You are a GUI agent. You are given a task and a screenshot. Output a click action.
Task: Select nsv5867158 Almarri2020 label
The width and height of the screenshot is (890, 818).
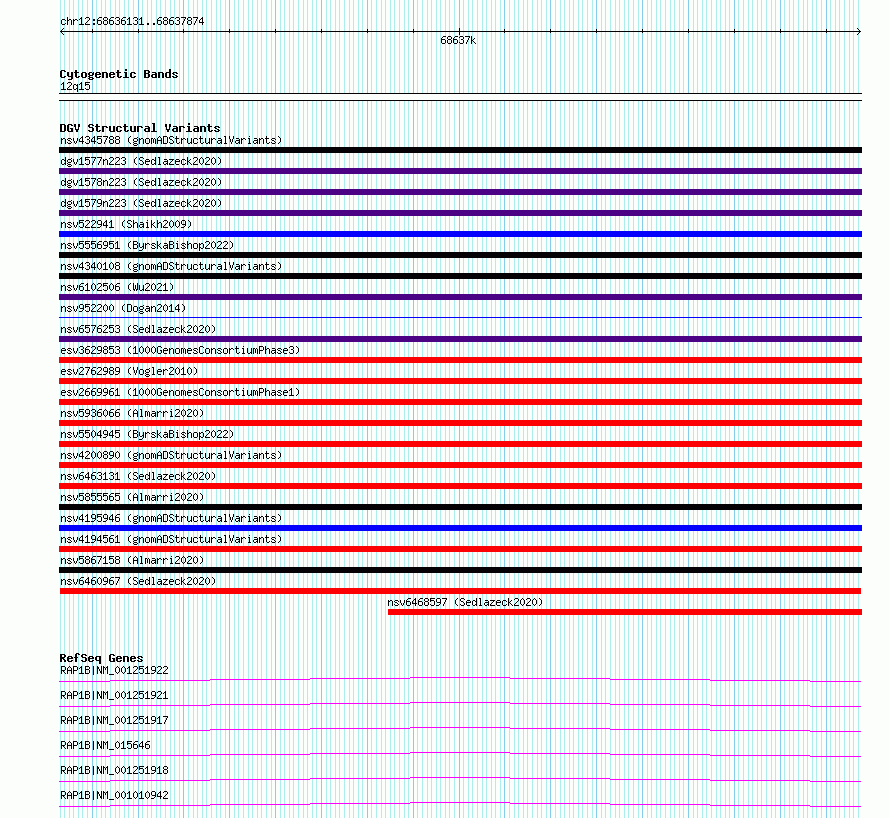click(132, 560)
